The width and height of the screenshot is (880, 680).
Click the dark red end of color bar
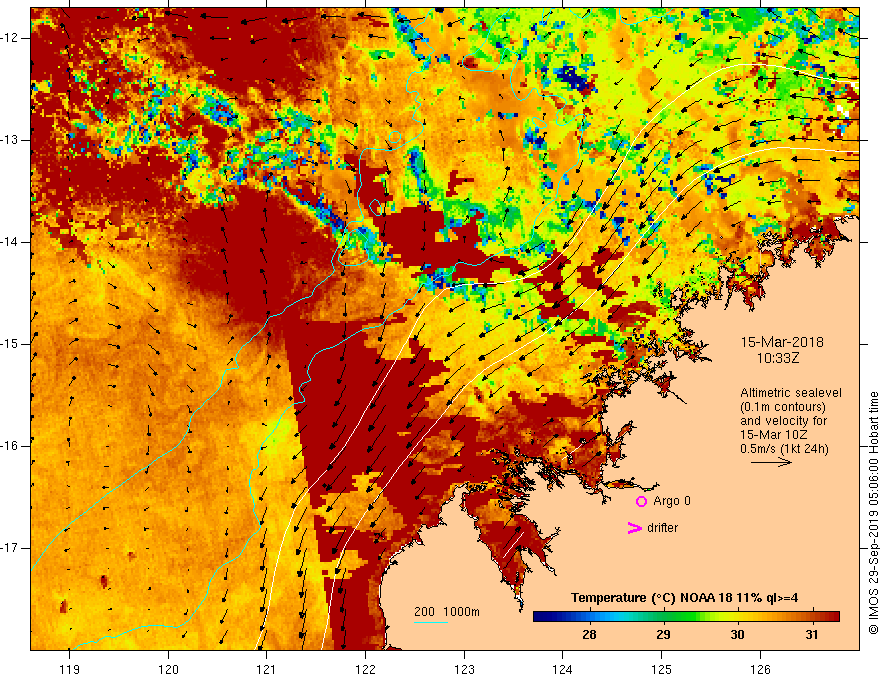[833, 617]
